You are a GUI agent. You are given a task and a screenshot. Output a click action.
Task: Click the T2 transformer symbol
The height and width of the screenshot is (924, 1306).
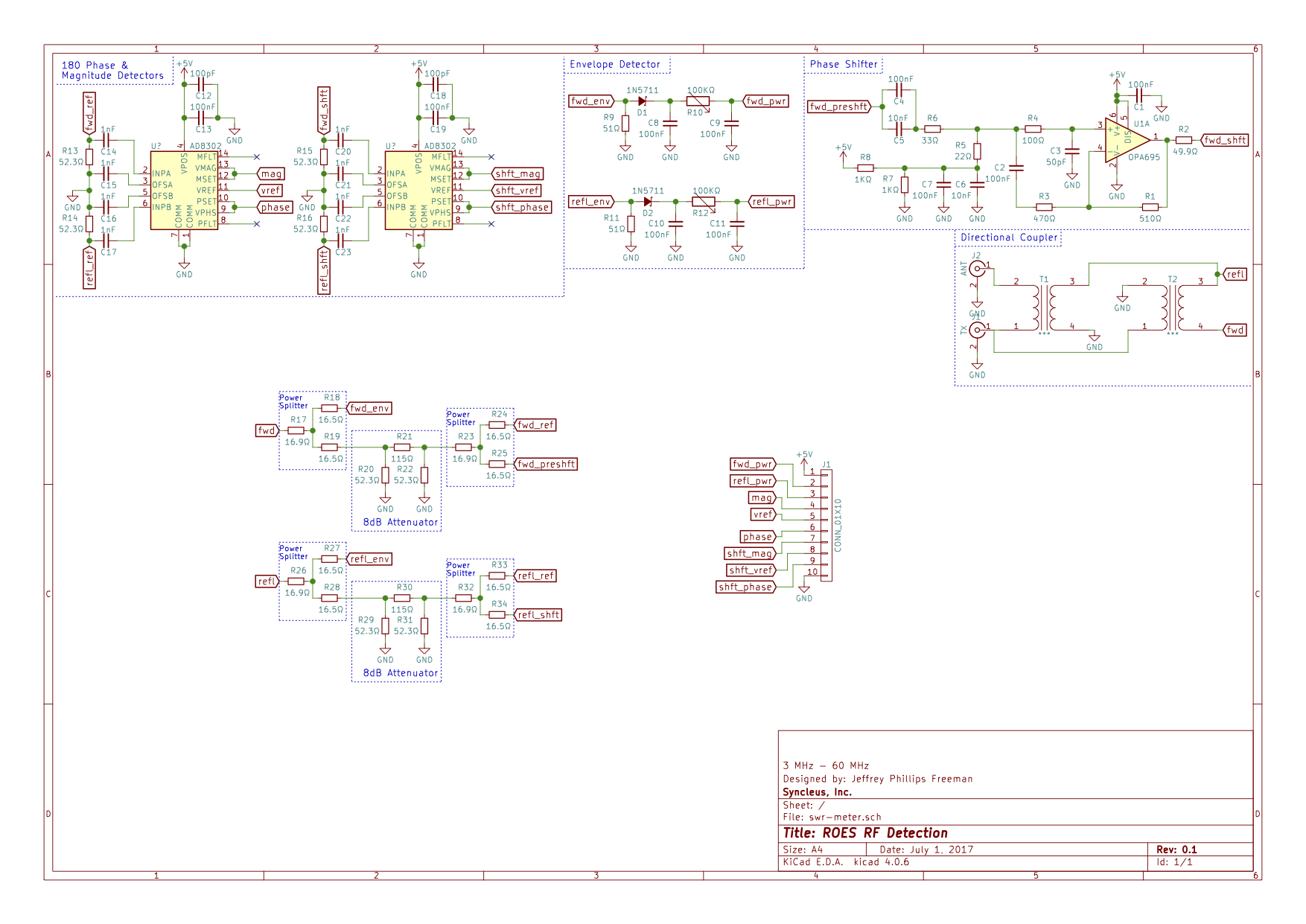click(1173, 308)
